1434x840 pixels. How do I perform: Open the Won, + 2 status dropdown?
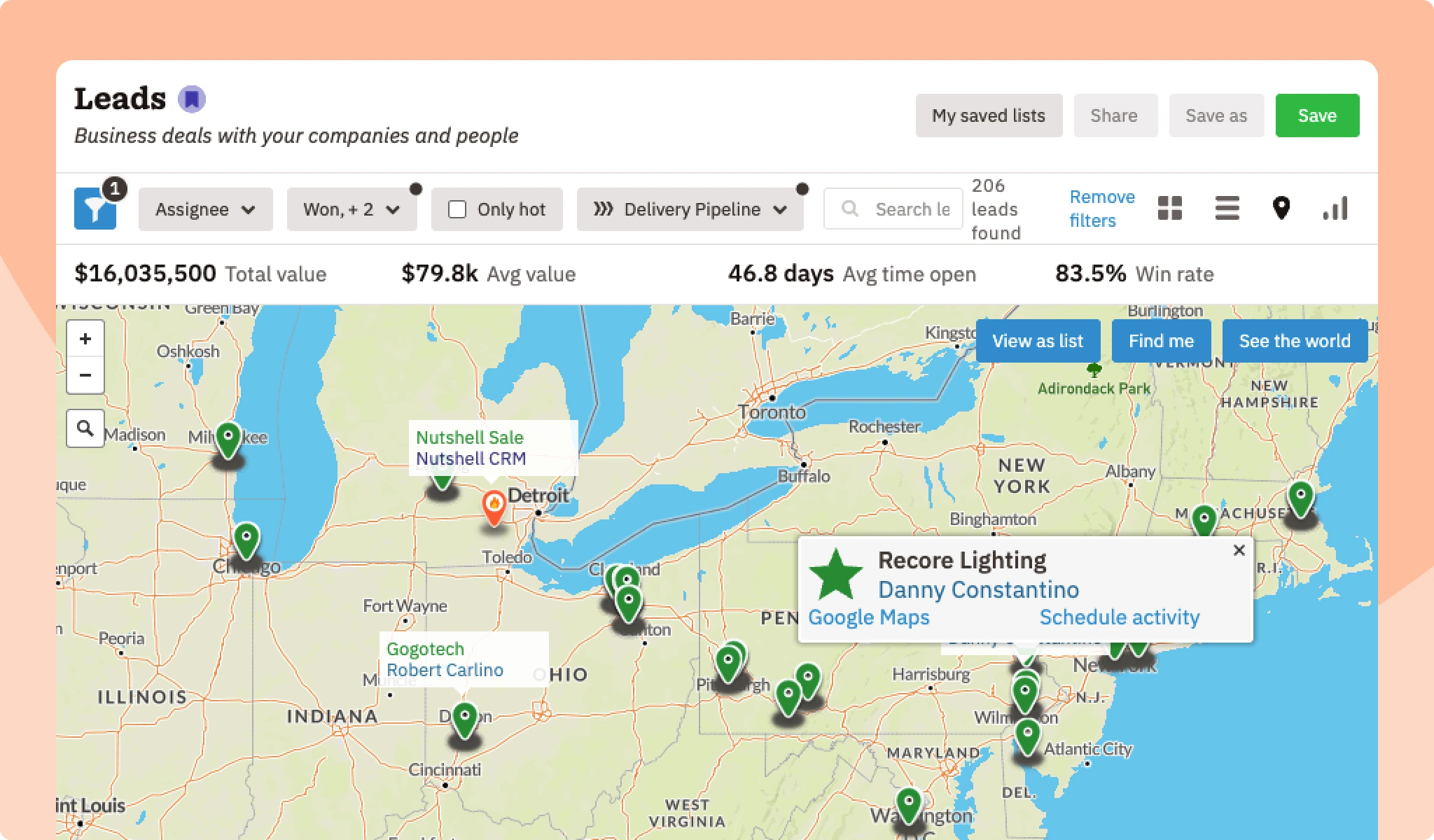(x=351, y=209)
